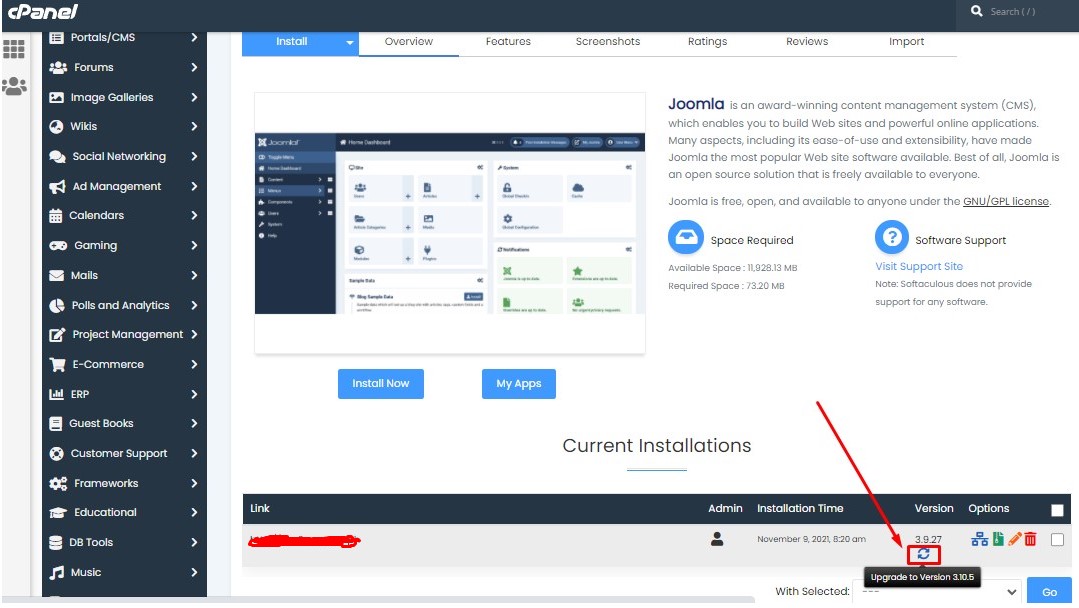
Task: Click the users group icon in left strip
Action: pyautogui.click(x=14, y=85)
